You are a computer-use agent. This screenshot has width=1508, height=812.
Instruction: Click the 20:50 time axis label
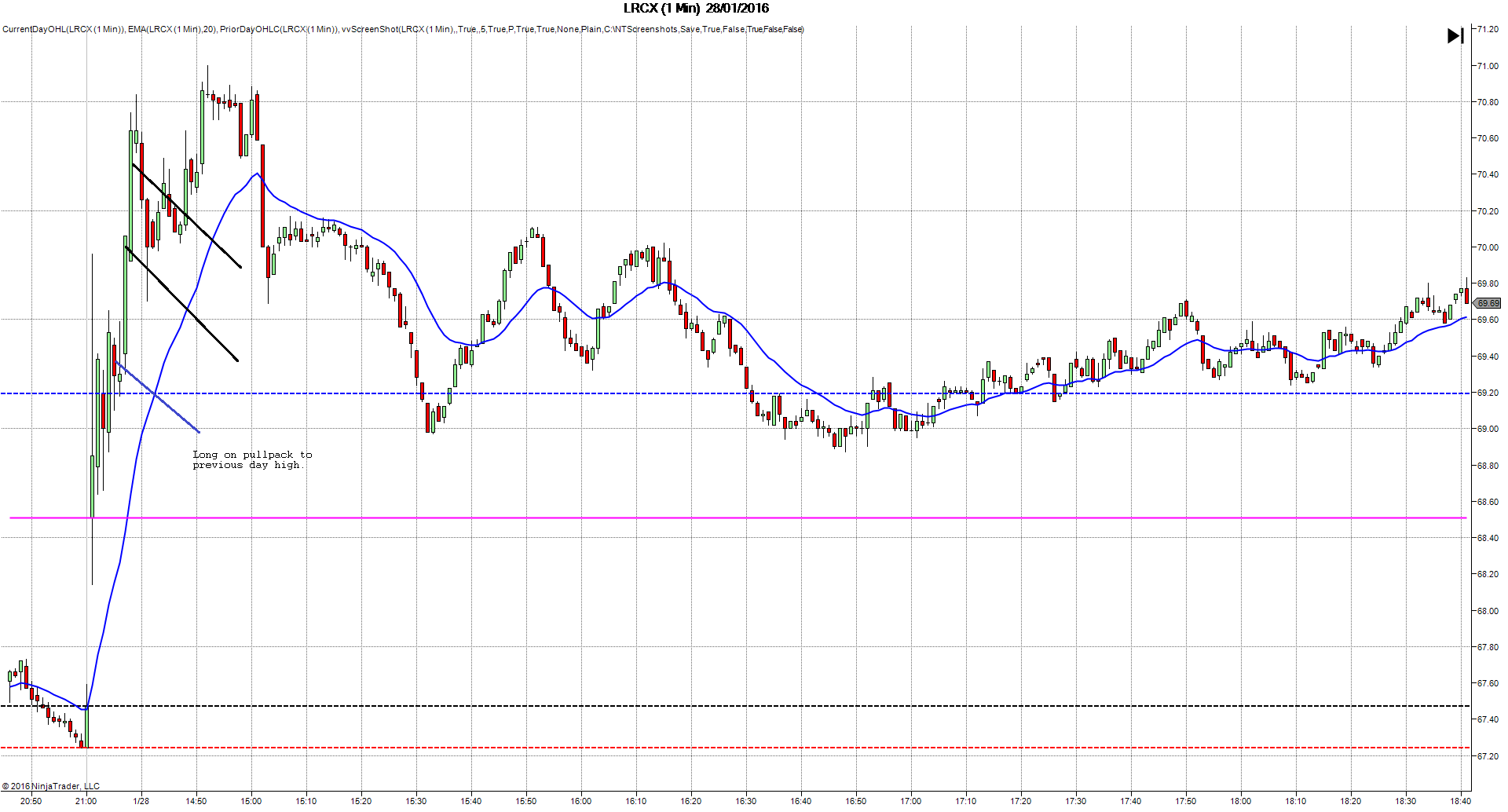click(x=31, y=801)
